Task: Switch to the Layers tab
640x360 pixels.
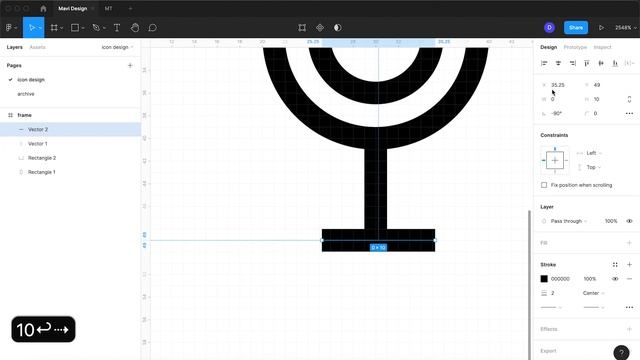Action: pyautogui.click(x=15, y=47)
